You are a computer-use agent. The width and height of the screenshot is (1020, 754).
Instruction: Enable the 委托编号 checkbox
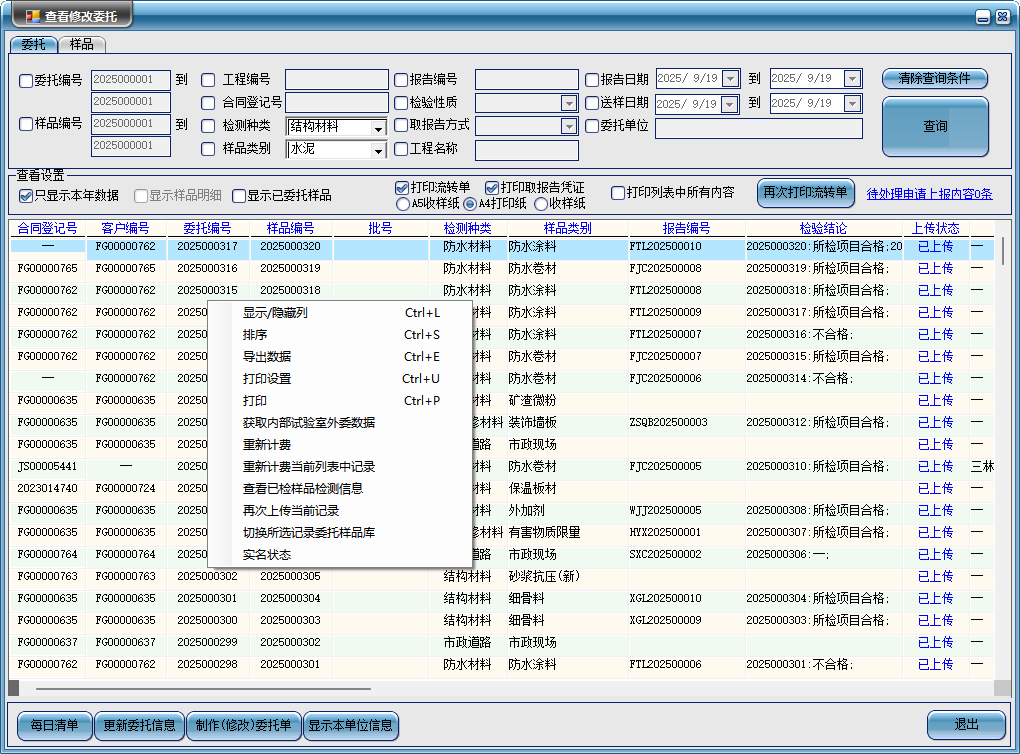coord(26,81)
